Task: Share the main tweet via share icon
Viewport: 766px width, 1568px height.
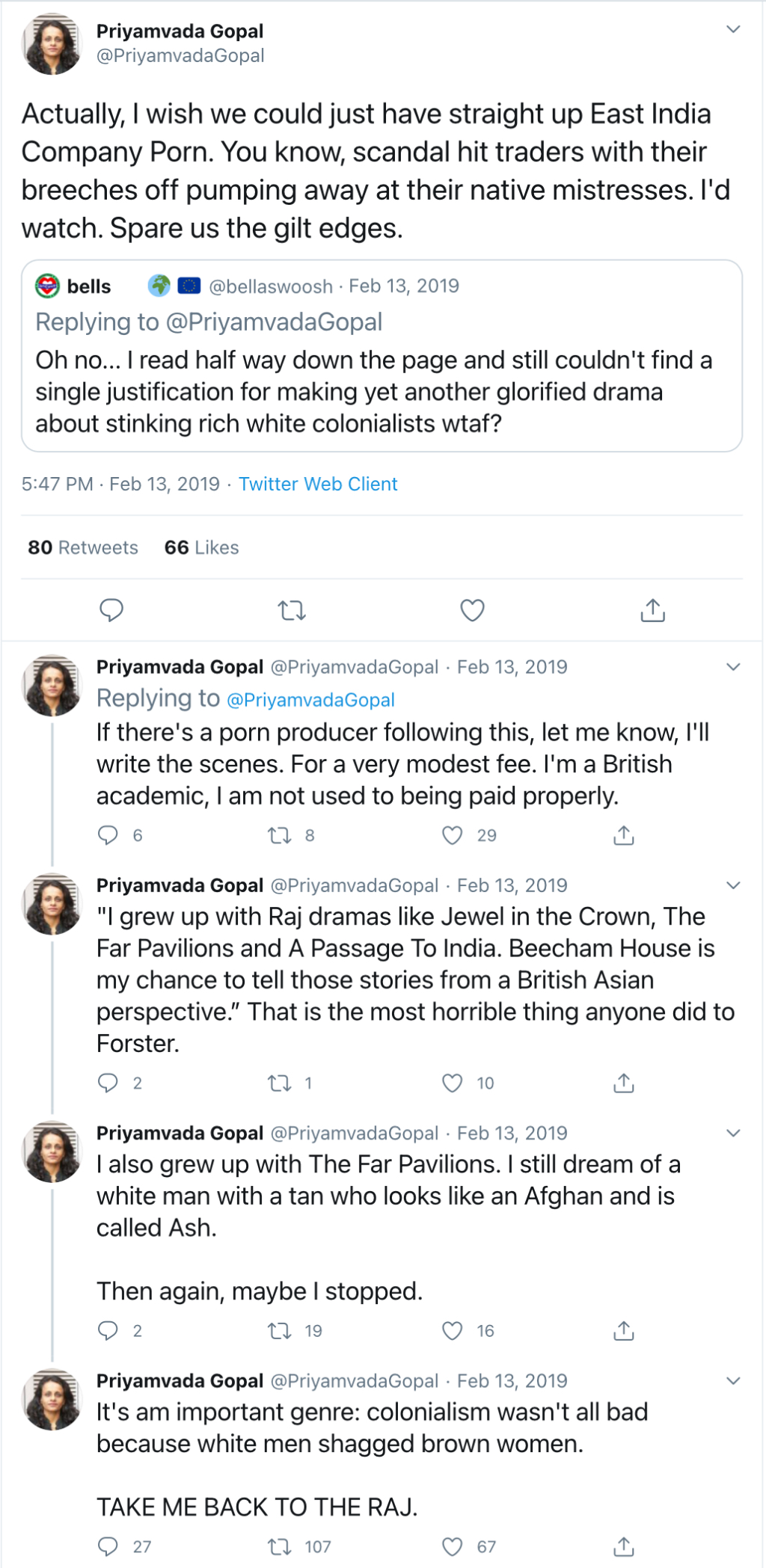Action: [653, 610]
